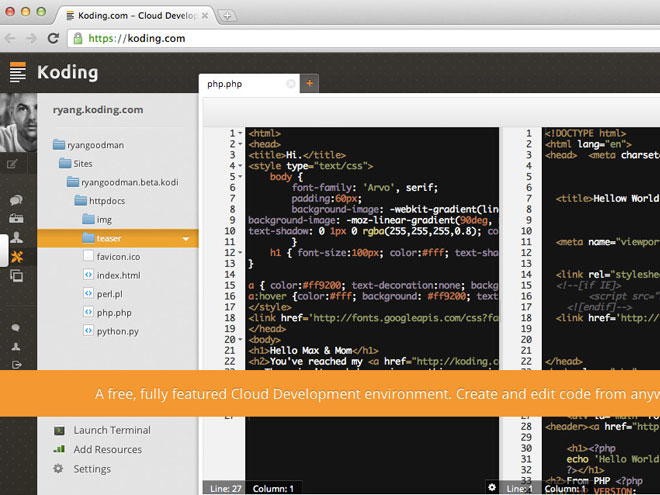Open the Members person icon
The height and width of the screenshot is (495, 660).
(16, 237)
